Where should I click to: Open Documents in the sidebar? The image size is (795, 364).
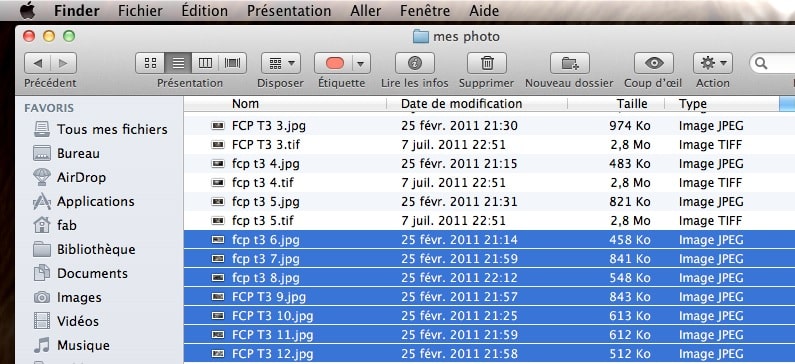coord(80,273)
